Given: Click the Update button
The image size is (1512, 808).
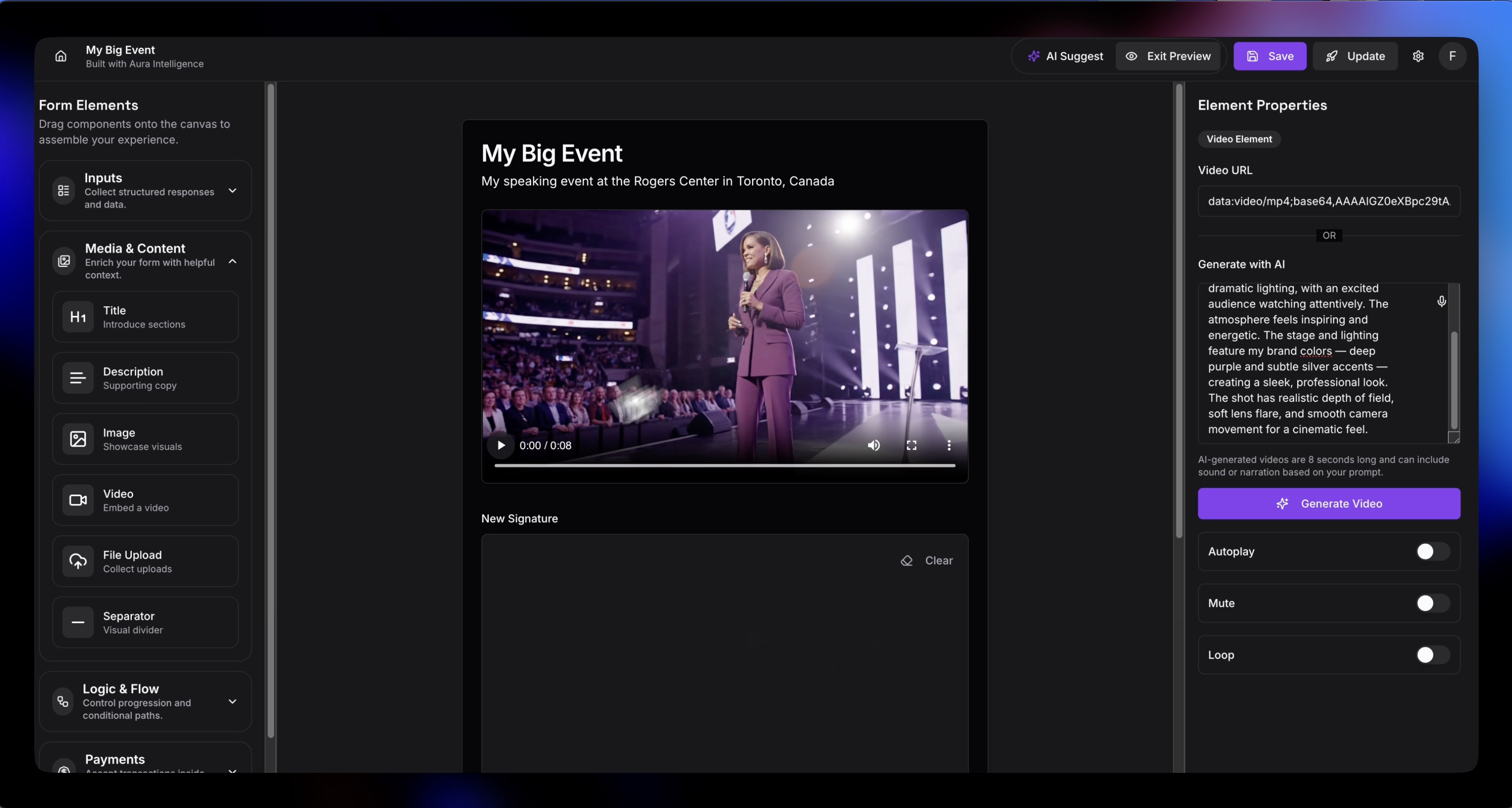Looking at the screenshot, I should pyautogui.click(x=1355, y=56).
